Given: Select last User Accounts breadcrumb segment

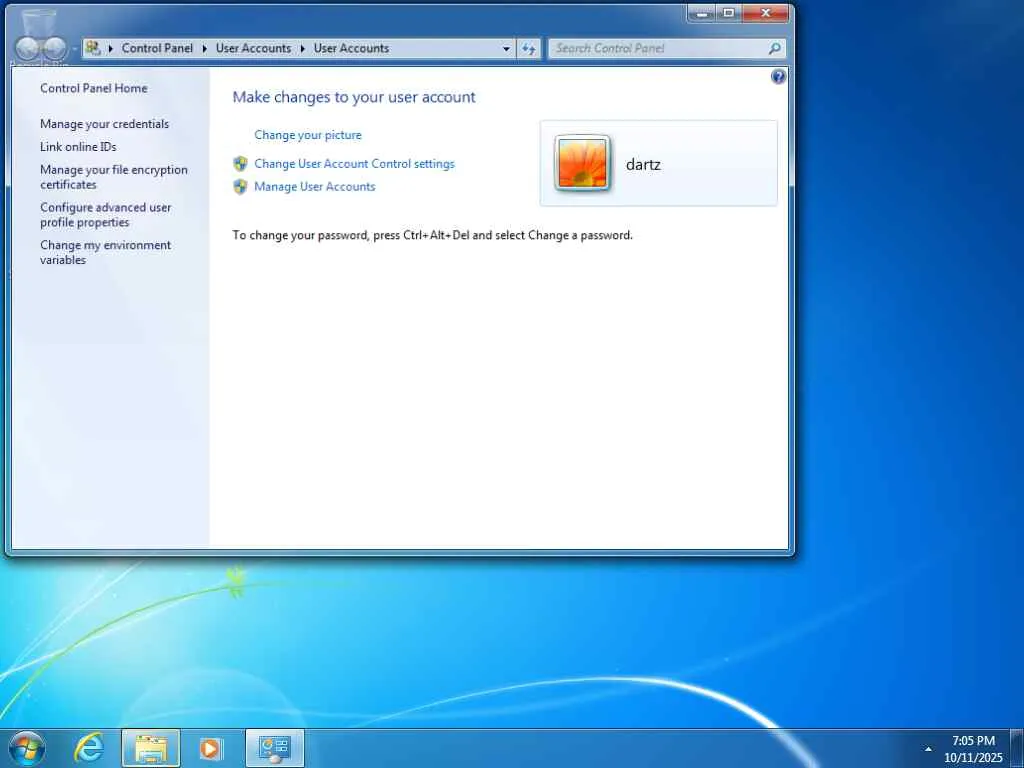Looking at the screenshot, I should [351, 48].
